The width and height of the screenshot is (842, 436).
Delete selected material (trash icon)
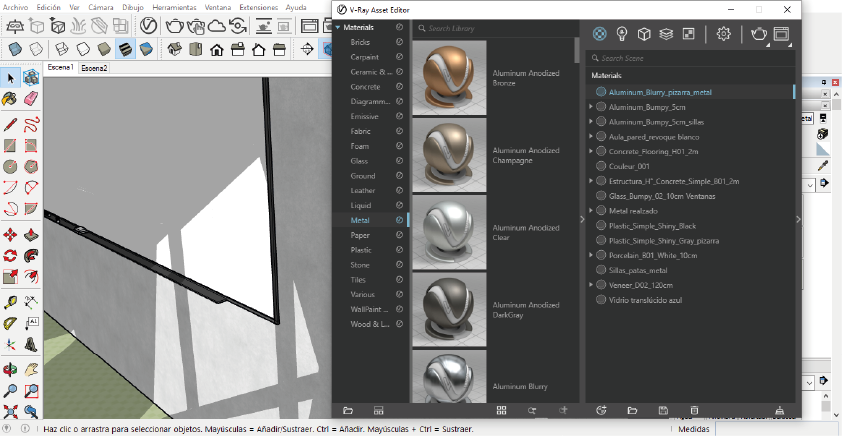(x=694, y=411)
